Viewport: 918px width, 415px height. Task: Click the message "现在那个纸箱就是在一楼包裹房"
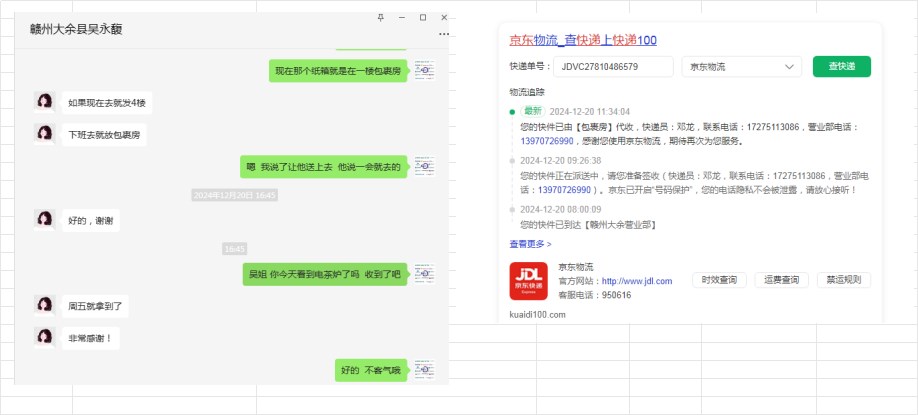click(338, 71)
